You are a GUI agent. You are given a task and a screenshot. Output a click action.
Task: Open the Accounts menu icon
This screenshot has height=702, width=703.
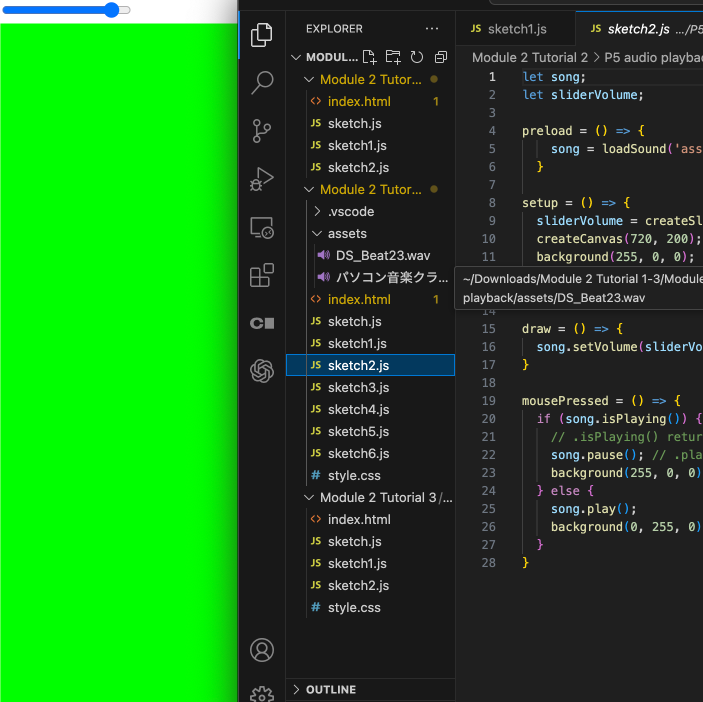click(262, 650)
